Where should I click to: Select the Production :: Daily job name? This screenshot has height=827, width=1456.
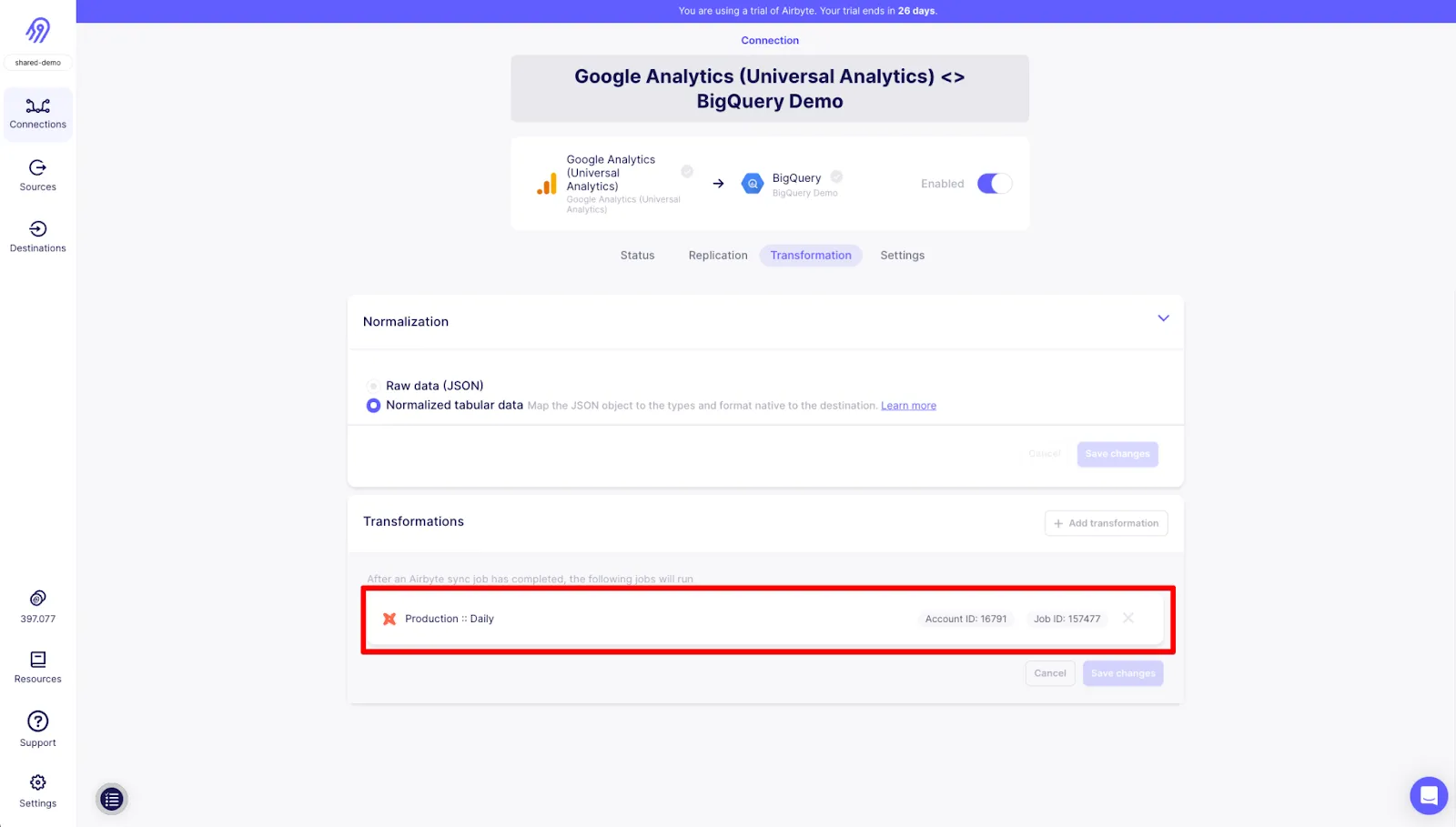pyautogui.click(x=450, y=619)
